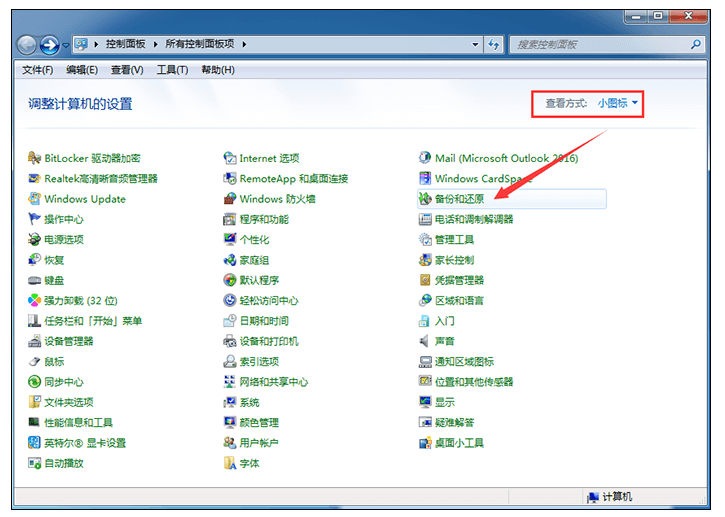Open the 文件(F) menu
The height and width of the screenshot is (517, 725).
coord(38,70)
